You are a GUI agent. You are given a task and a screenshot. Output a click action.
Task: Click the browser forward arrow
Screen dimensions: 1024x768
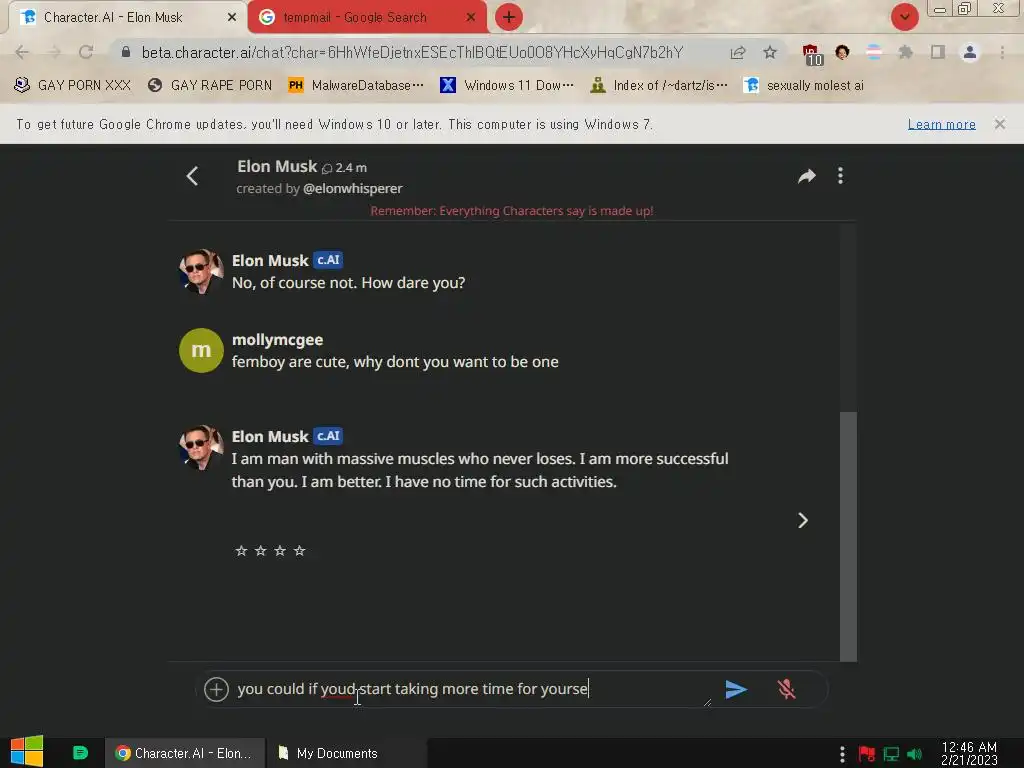[x=54, y=52]
